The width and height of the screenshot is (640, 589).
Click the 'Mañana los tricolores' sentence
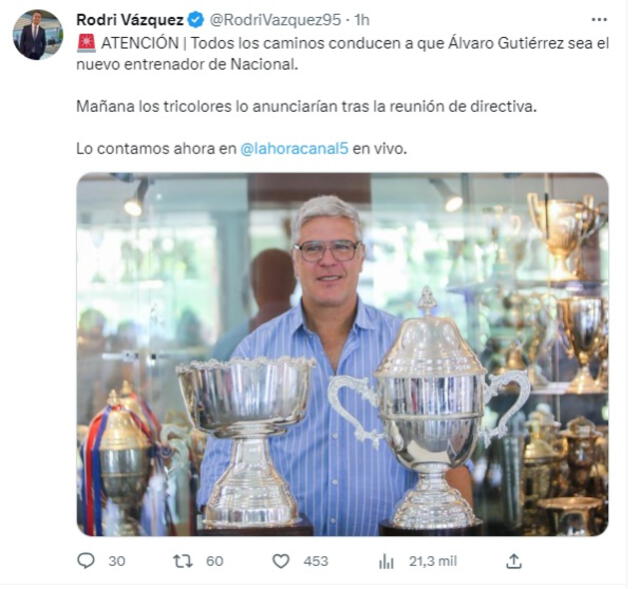(307, 107)
